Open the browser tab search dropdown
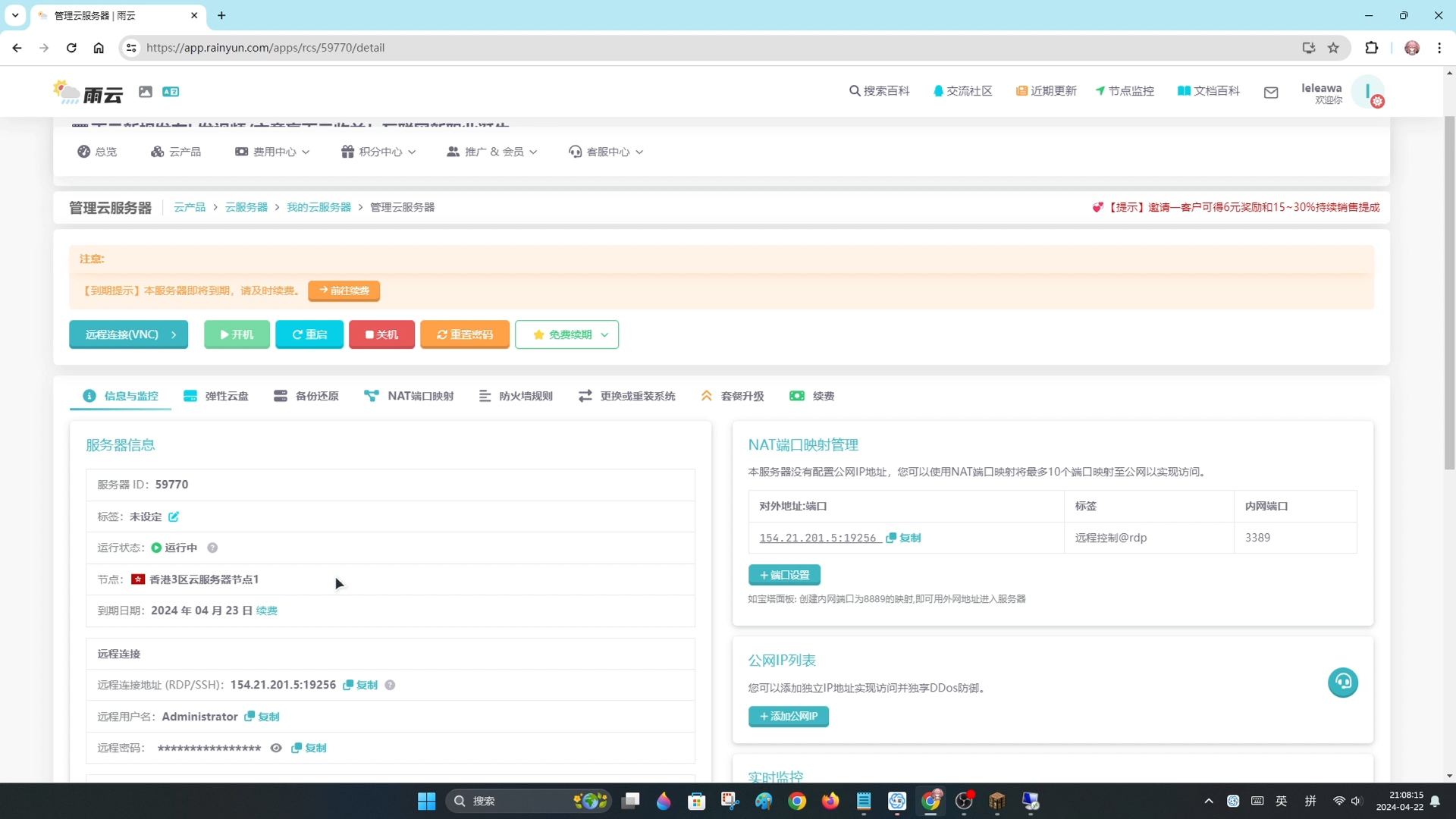Viewport: 1456px width, 819px height. (15, 15)
